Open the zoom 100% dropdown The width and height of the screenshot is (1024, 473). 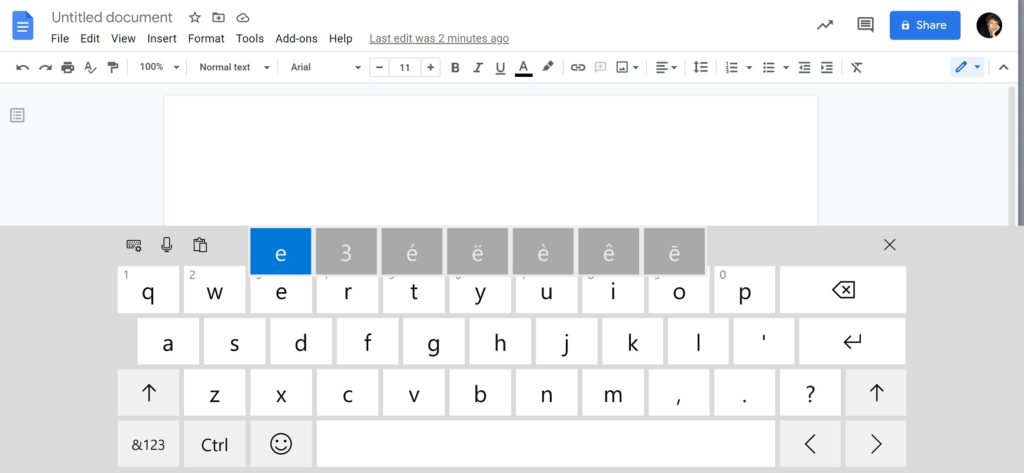pyautogui.click(x=159, y=67)
